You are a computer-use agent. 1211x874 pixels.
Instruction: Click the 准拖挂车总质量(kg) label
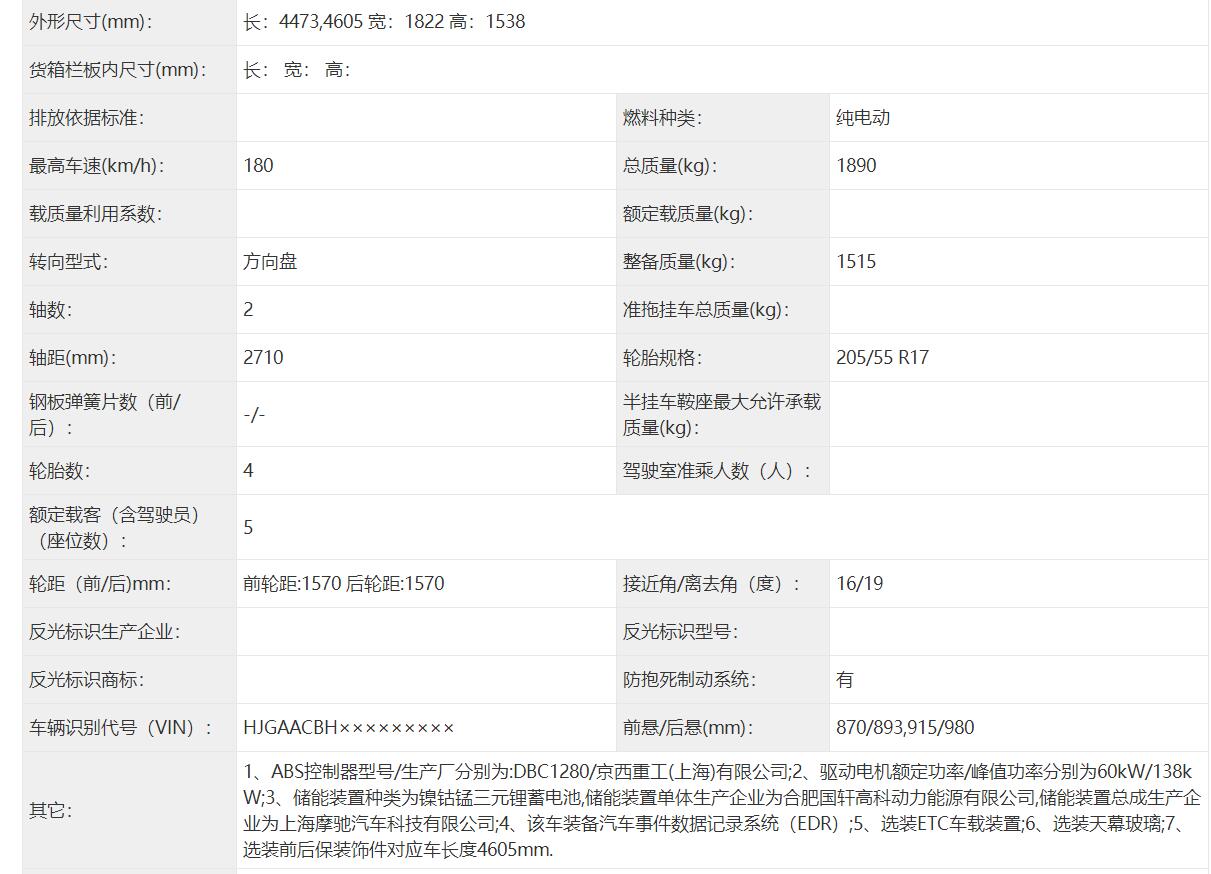[706, 310]
